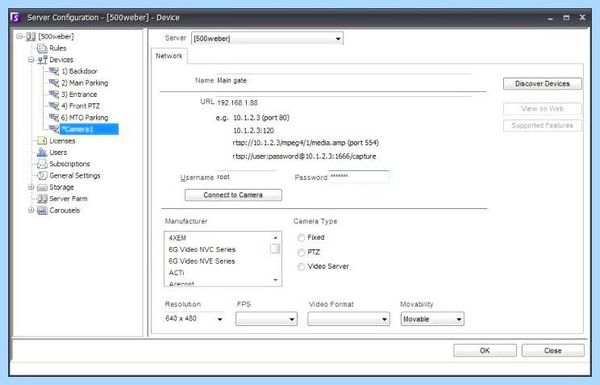Select 4XEM in Manufacturer list

pyautogui.click(x=177, y=238)
